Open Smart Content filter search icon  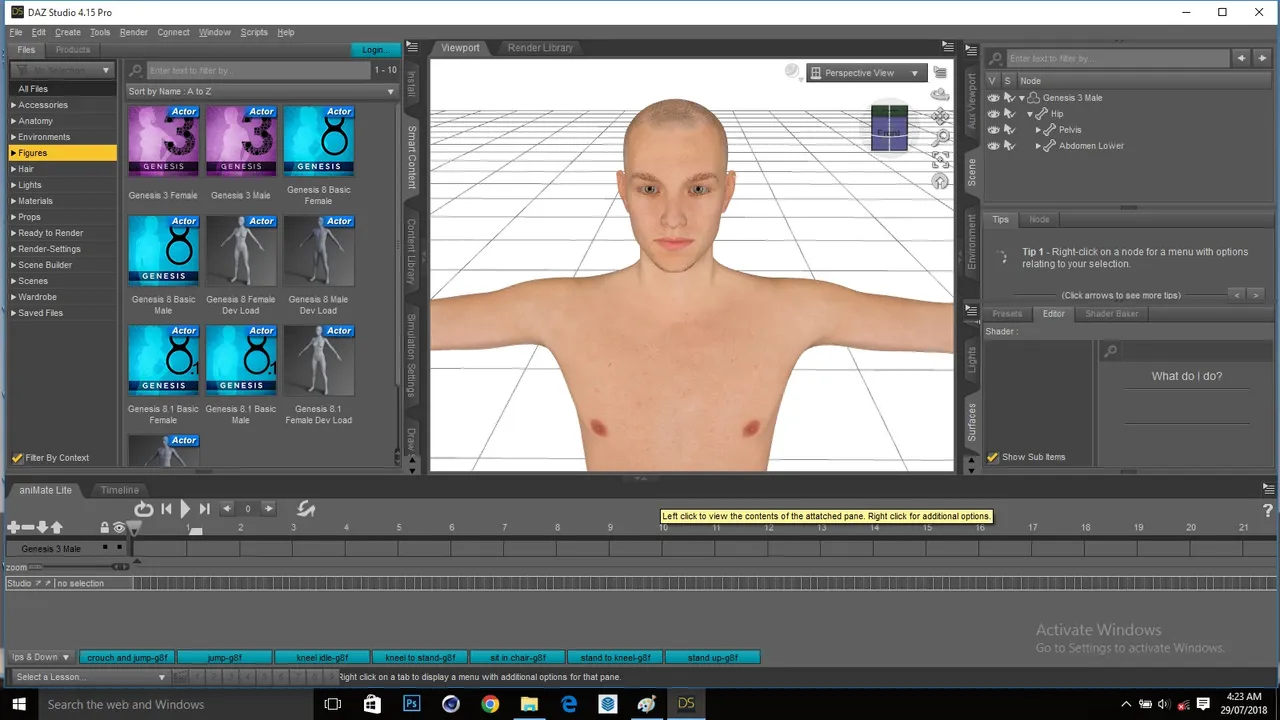click(x=136, y=71)
